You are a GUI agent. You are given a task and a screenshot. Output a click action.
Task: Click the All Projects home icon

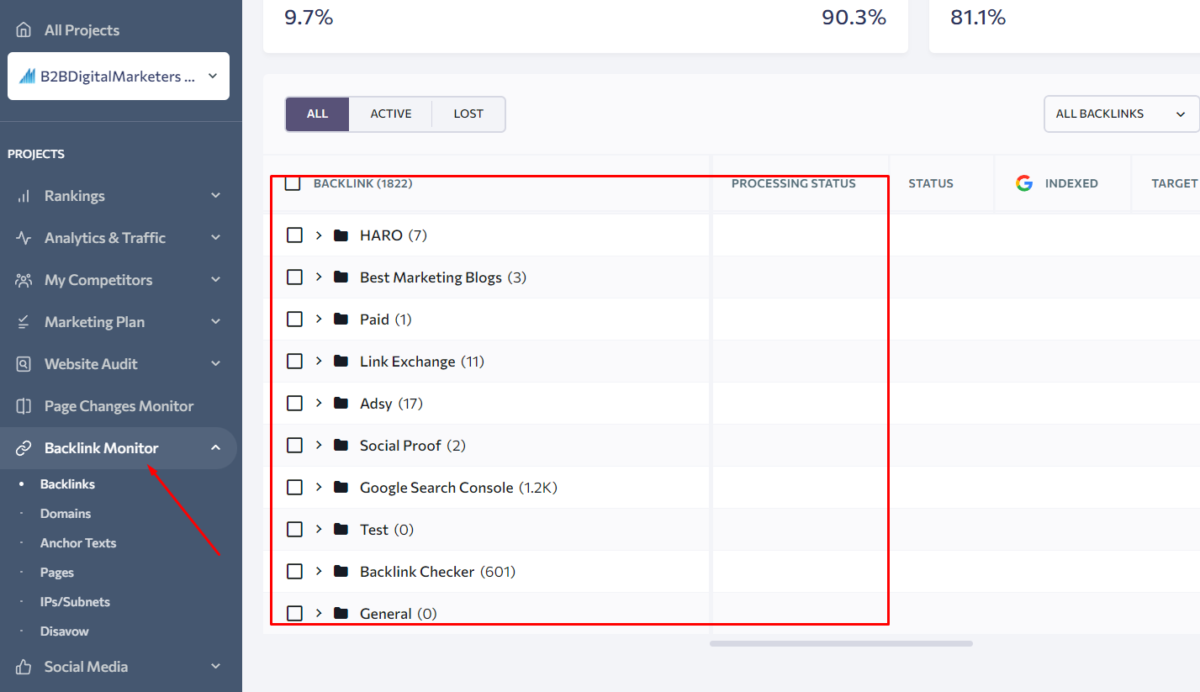pyautogui.click(x=23, y=29)
